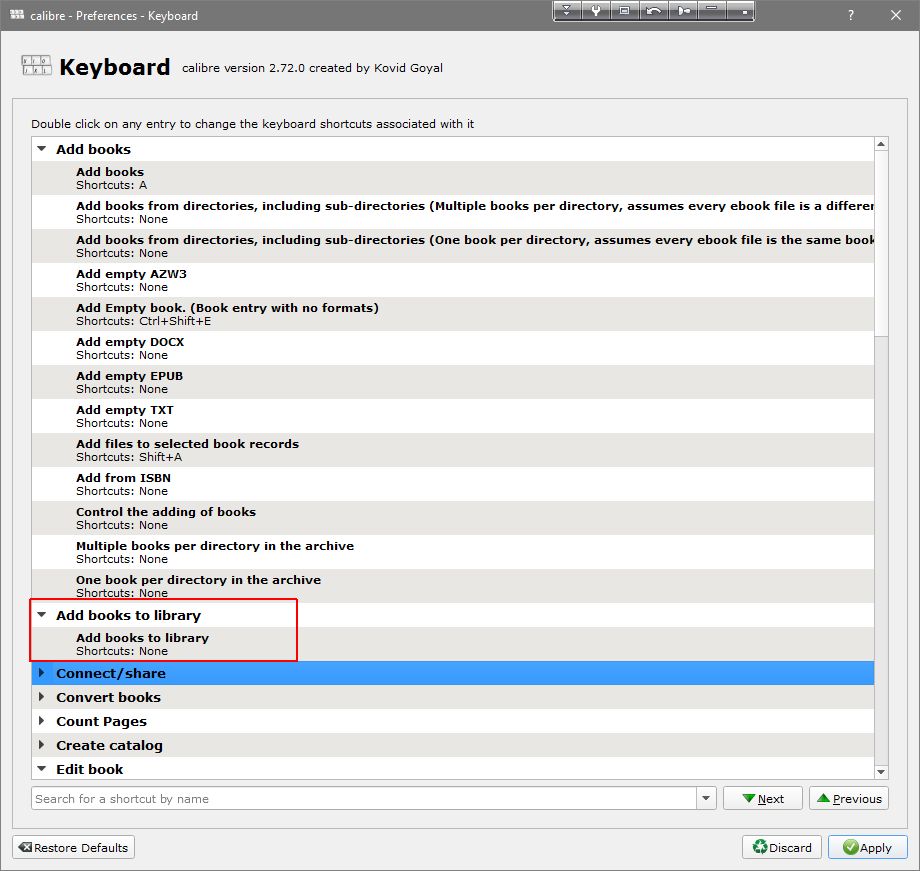Click the undo arrow in top toolbar
Image resolution: width=920 pixels, height=871 pixels.
point(654,11)
